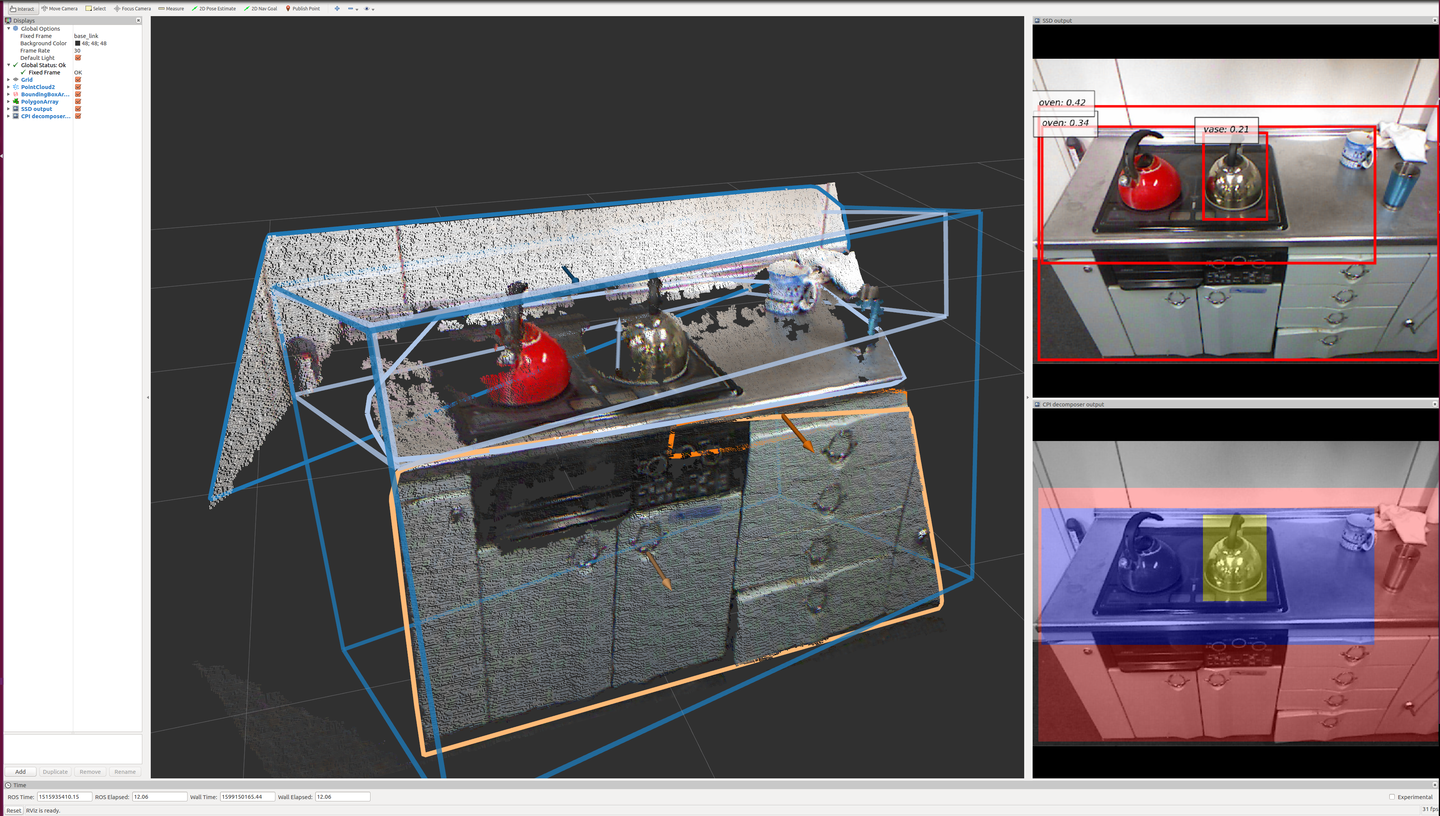Collapse the Global Options tree node
This screenshot has height=816, width=1440.
point(9,29)
